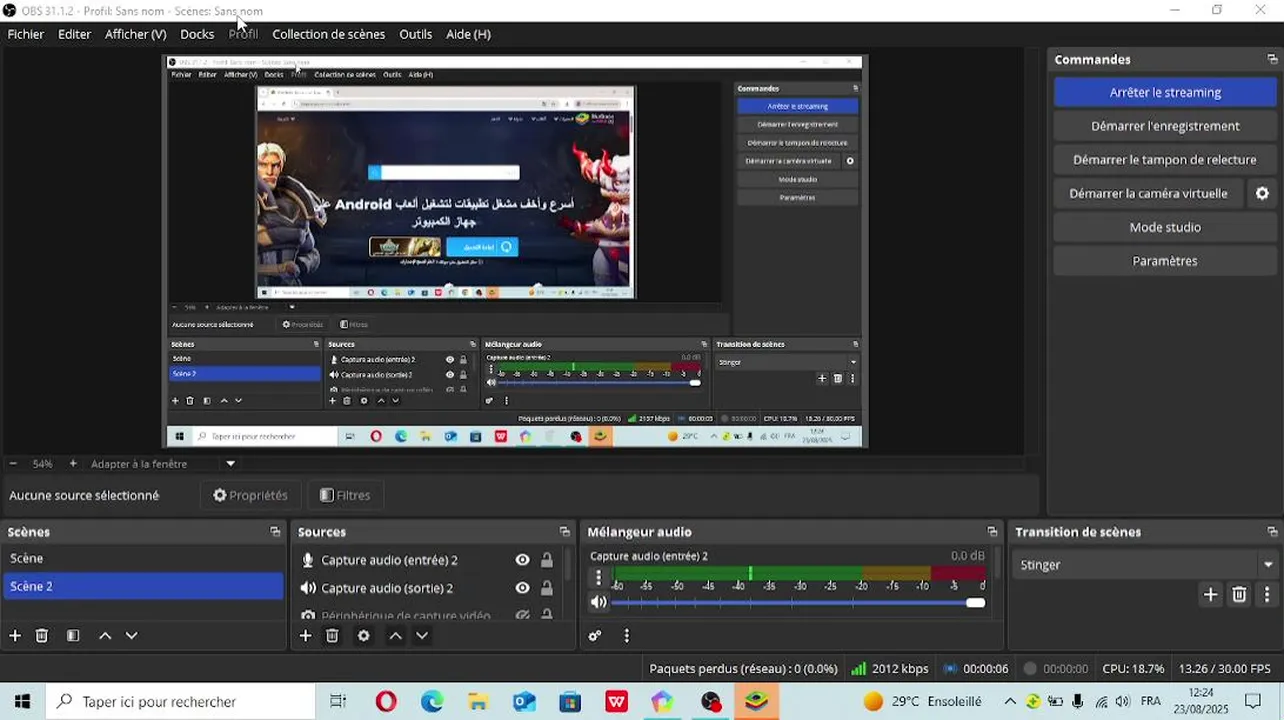The width and height of the screenshot is (1284, 720).
Task: Open virtual camera settings gear
Action: (1262, 193)
